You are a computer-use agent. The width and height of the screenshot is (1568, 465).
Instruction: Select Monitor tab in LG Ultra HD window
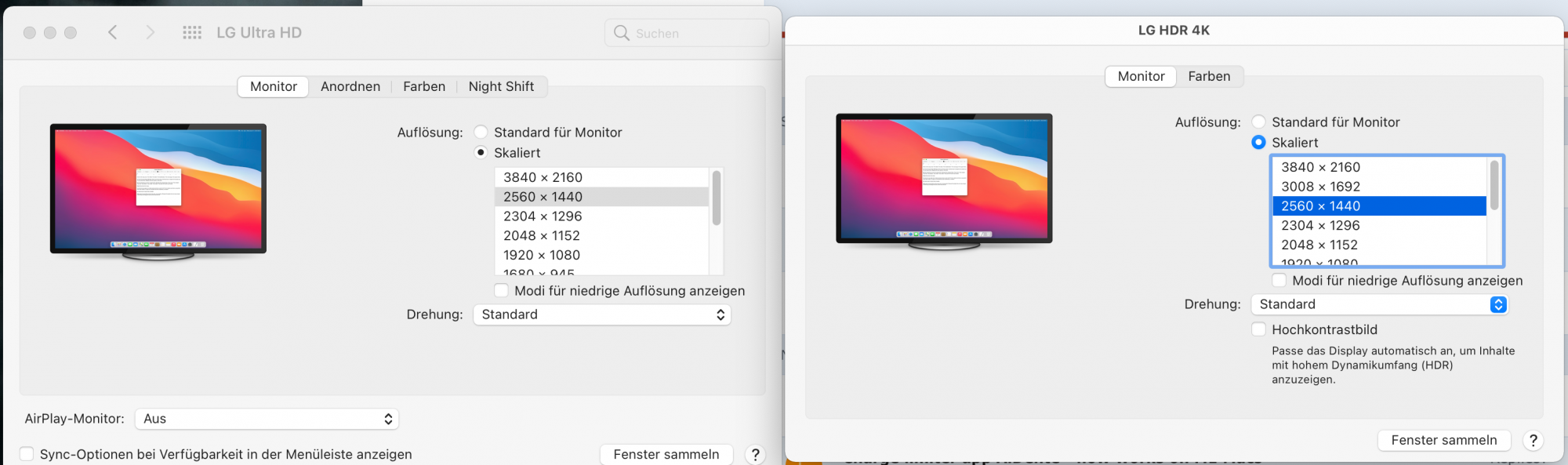click(274, 86)
